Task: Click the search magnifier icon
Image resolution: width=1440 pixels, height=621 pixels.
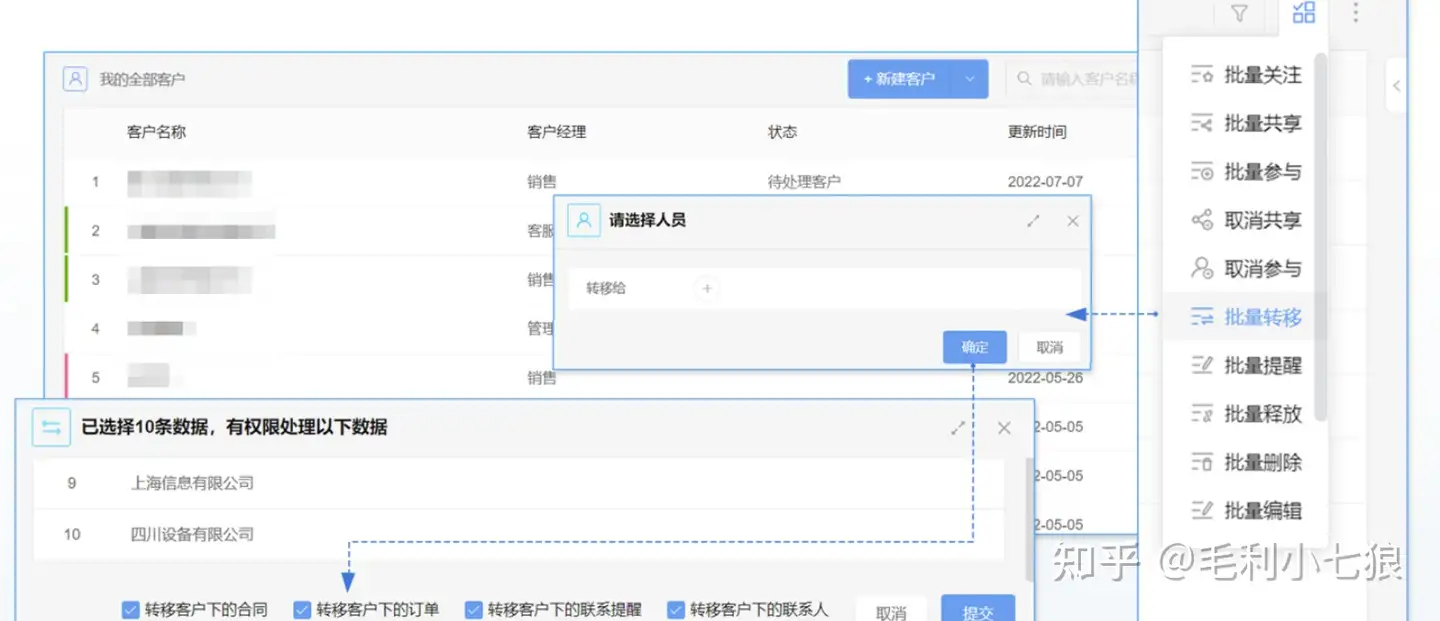Action: point(1024,79)
